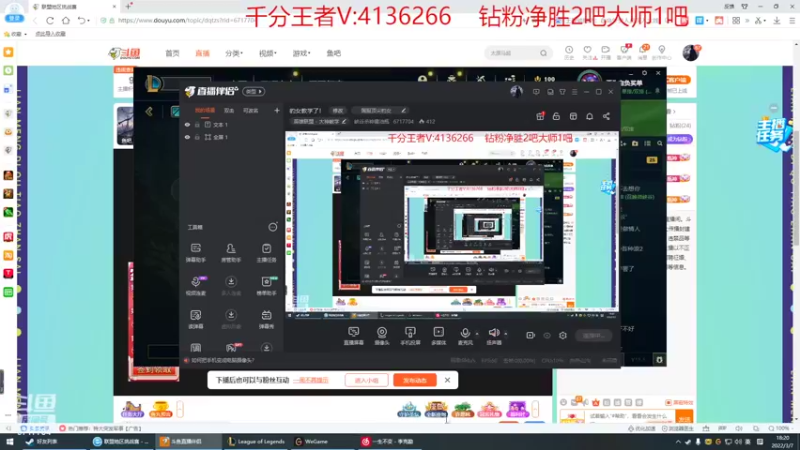
Task: Click the browser refresh button
Action: pyautogui.click(x=50, y=20)
